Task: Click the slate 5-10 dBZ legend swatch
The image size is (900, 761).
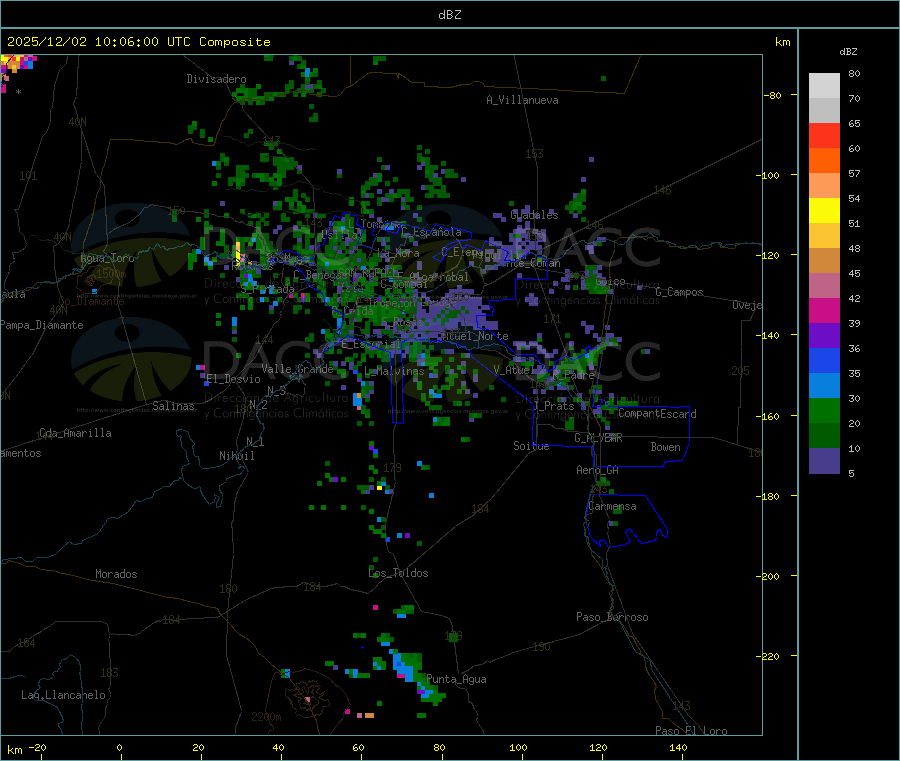Action: click(x=824, y=461)
